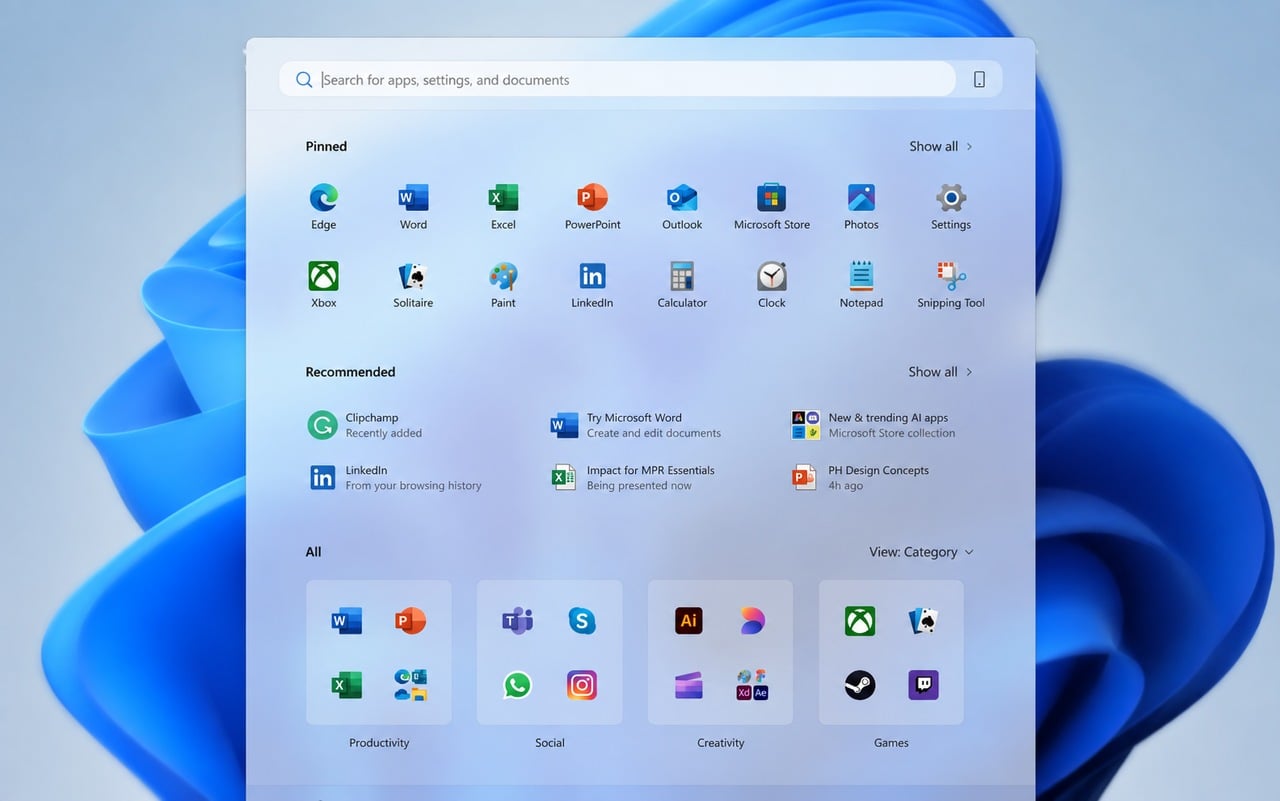Open Microsoft Teams in the Social folder
Viewport: 1280px width, 801px height.
(x=517, y=621)
